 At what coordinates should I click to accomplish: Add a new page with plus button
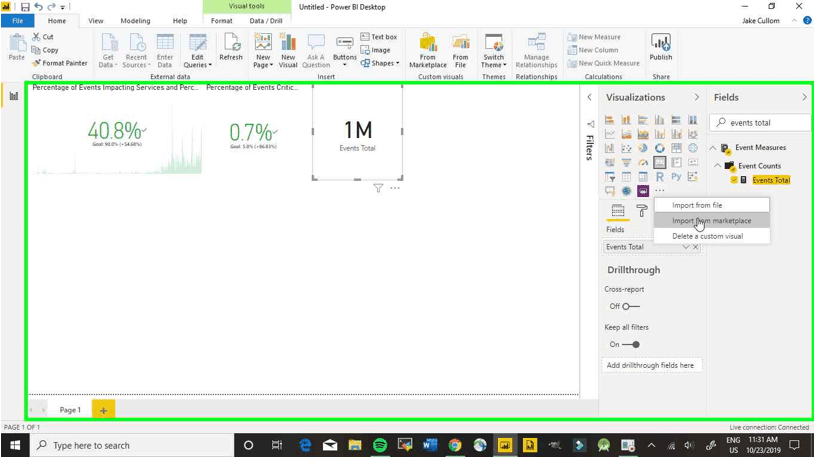(103, 410)
